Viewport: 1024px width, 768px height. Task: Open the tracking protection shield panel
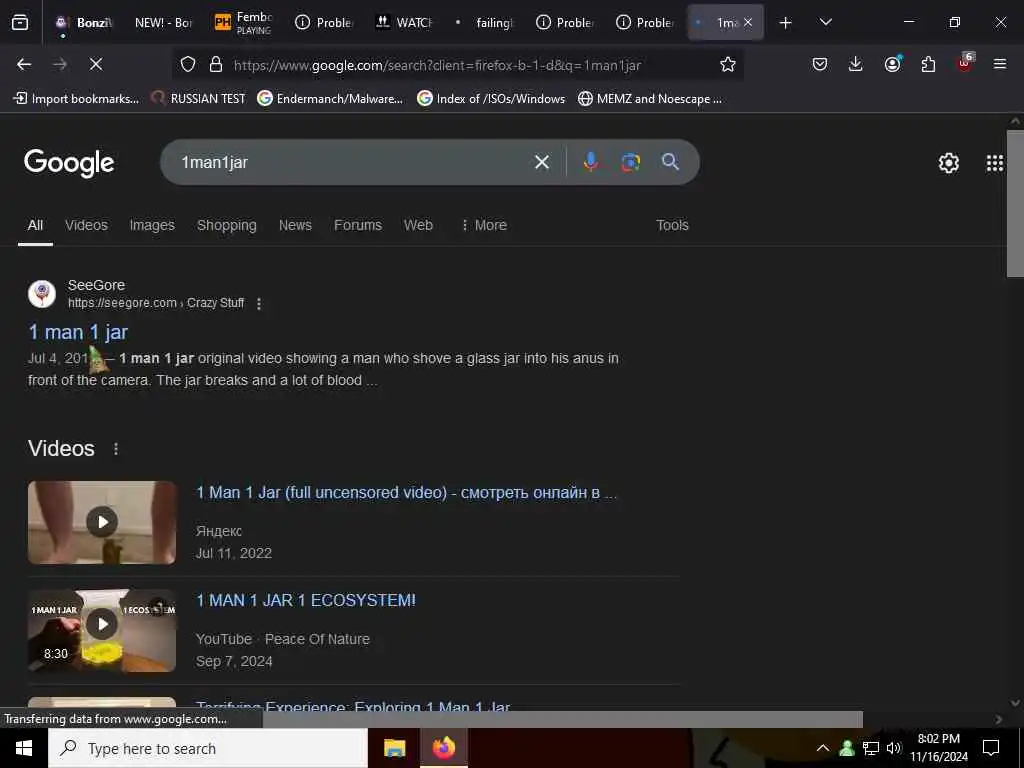(x=188, y=64)
